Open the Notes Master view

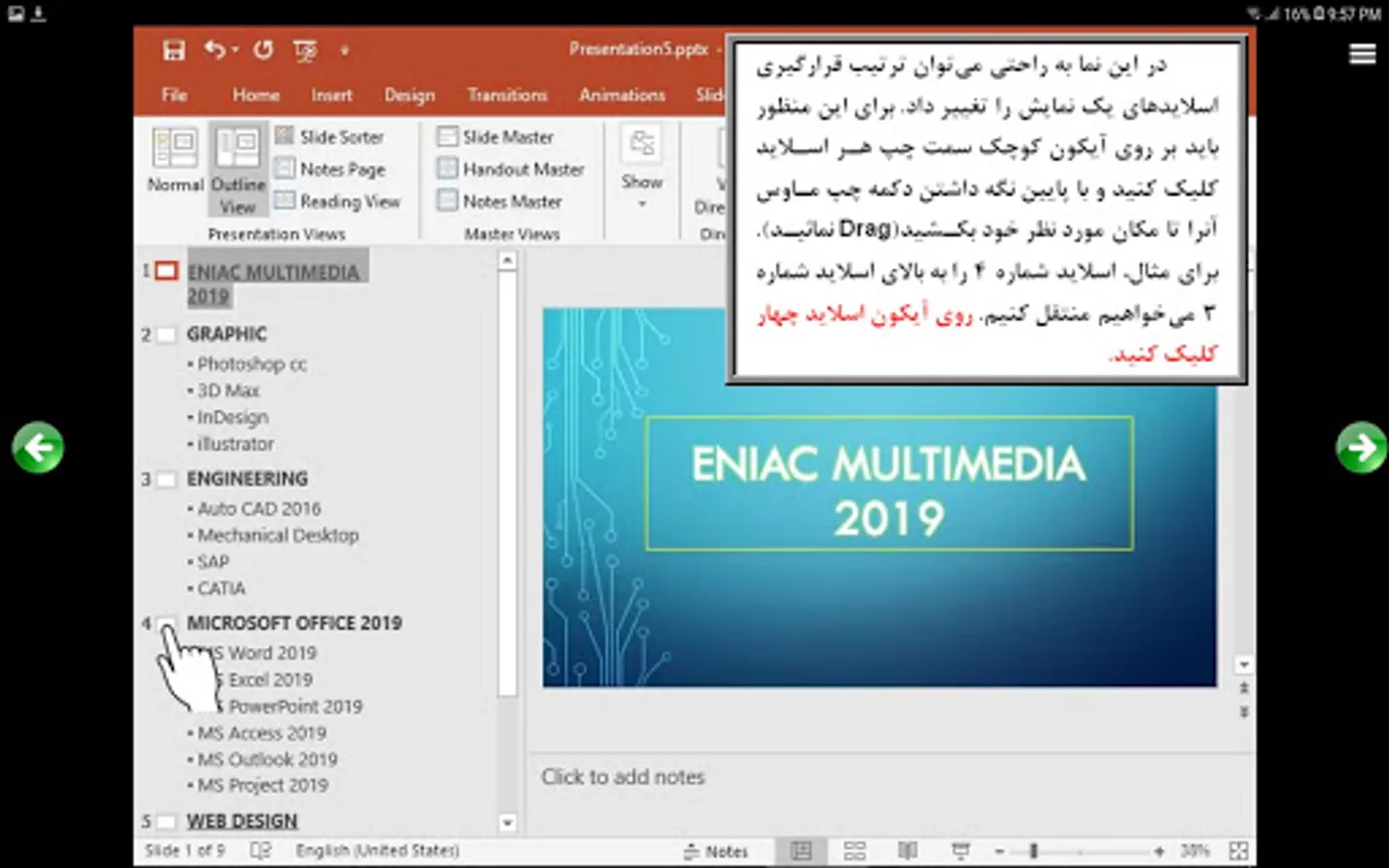499,201
